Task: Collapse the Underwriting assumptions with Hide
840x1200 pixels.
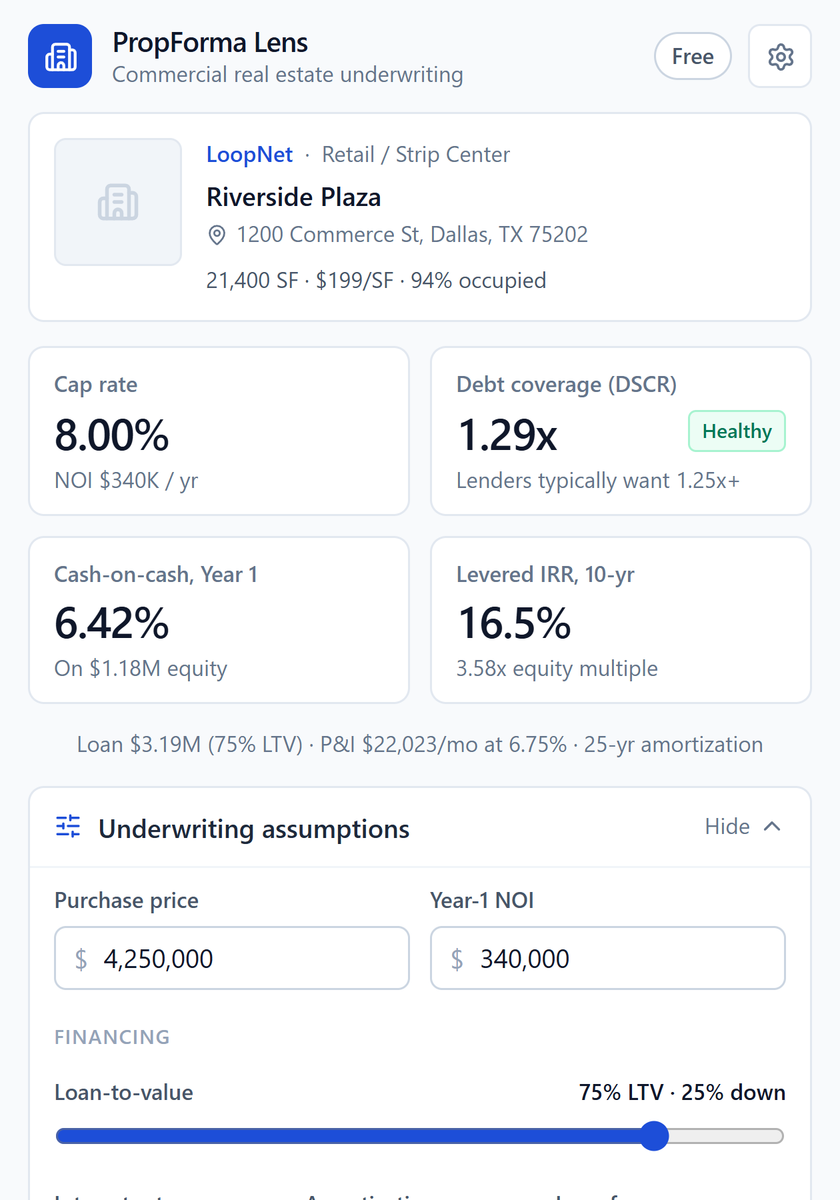Action: 743,826
